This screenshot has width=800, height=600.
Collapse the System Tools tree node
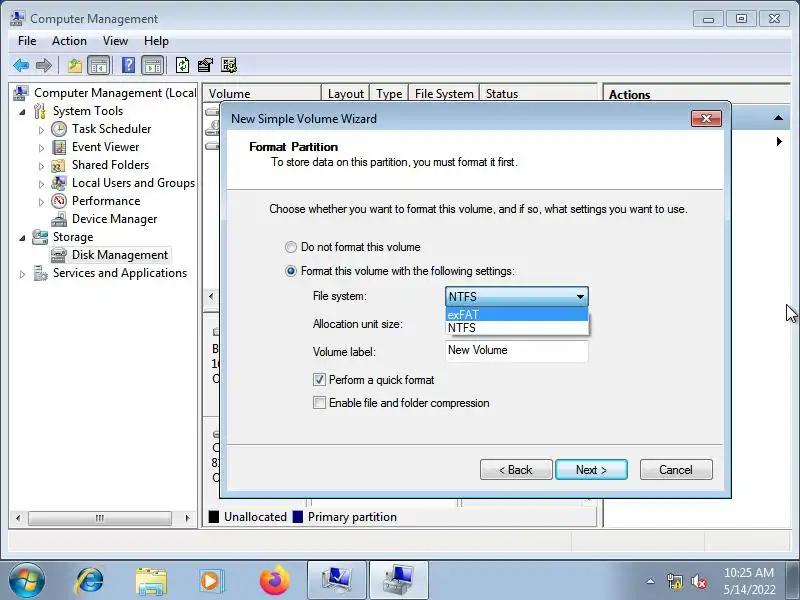coord(22,112)
